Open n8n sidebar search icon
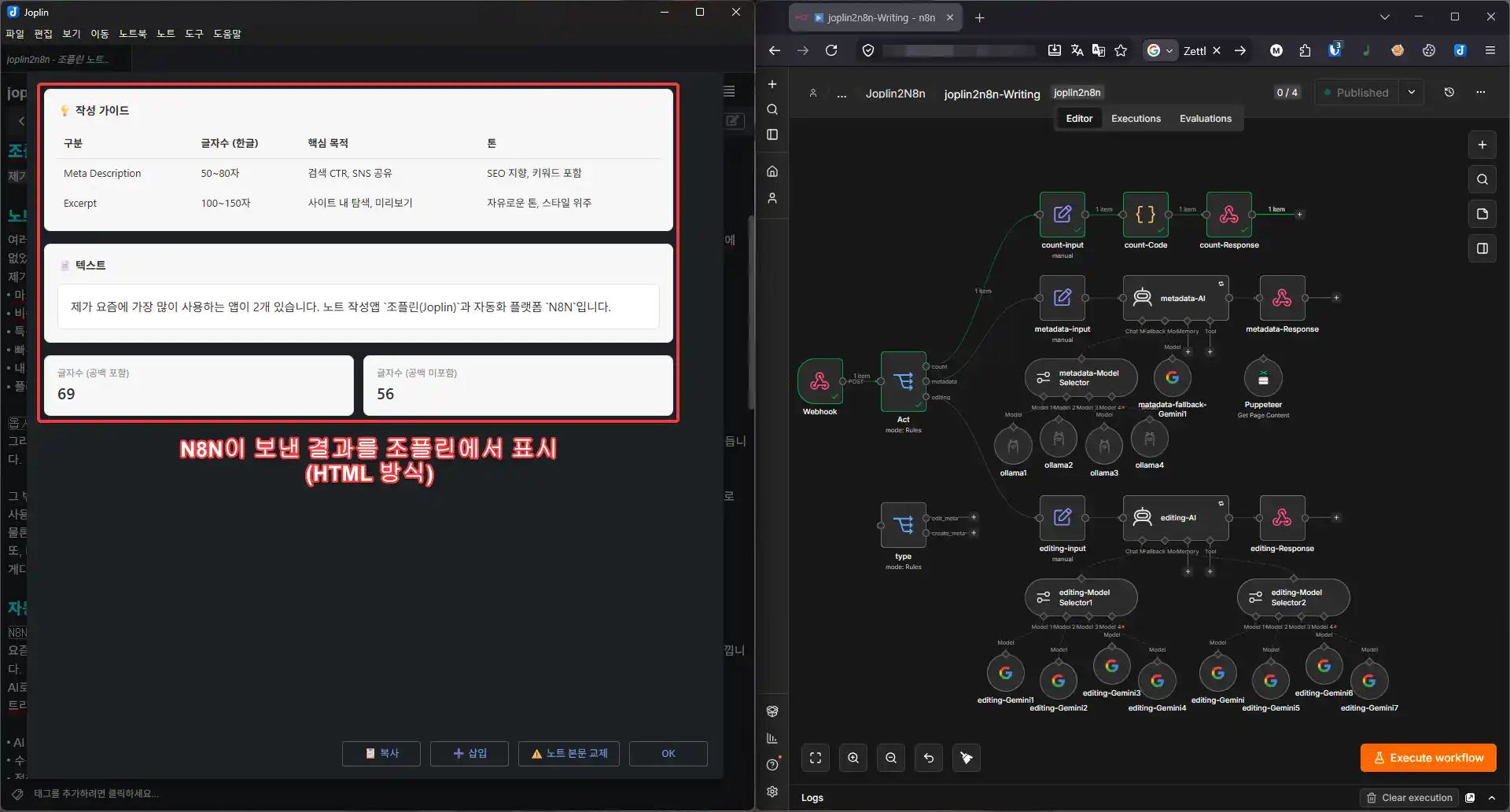This screenshot has width=1510, height=812. point(772,109)
